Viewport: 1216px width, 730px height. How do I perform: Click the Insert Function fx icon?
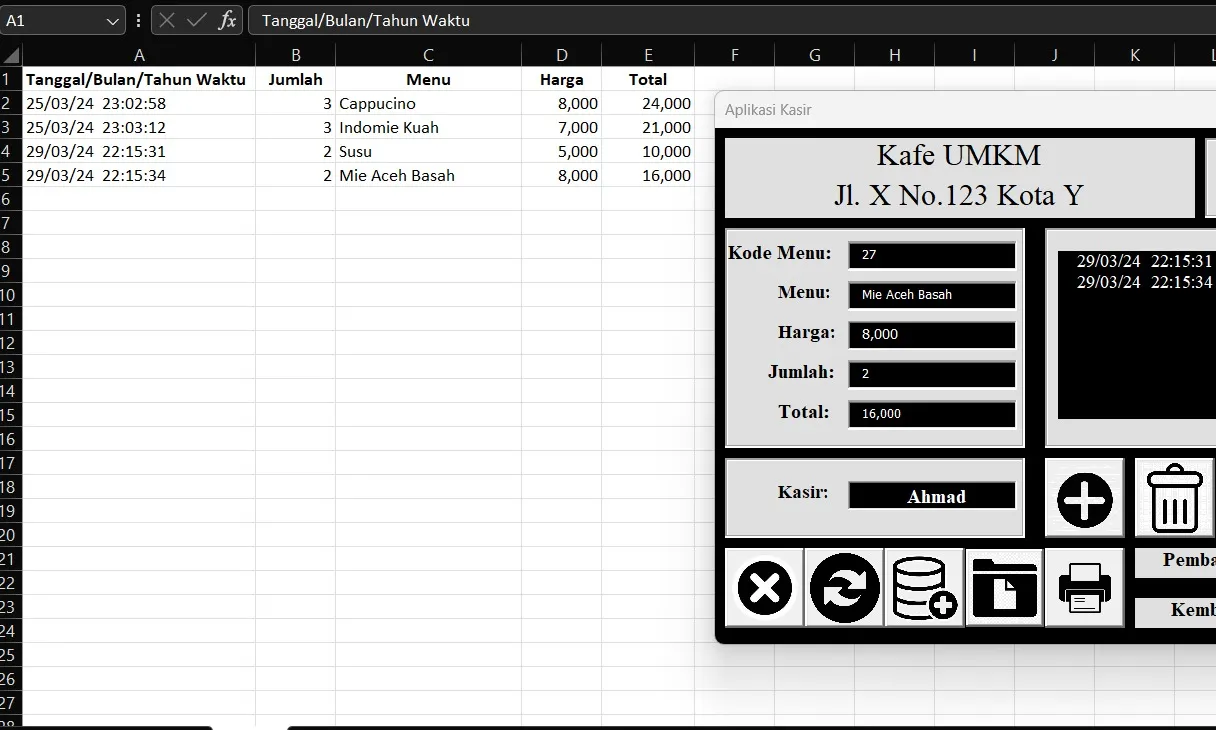click(227, 19)
